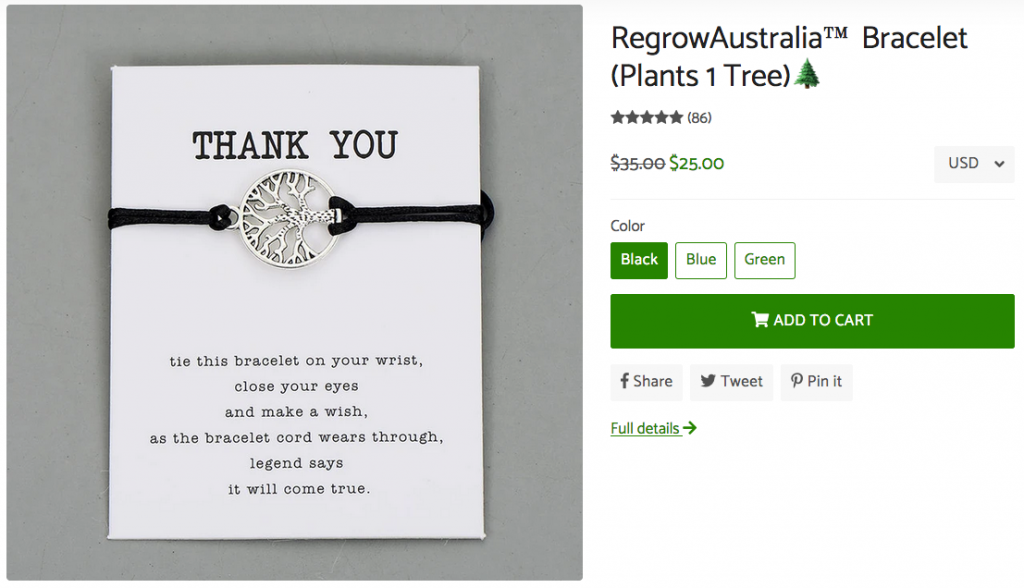Open the (86) reviews count
This screenshot has width=1024, height=588.
tap(699, 118)
